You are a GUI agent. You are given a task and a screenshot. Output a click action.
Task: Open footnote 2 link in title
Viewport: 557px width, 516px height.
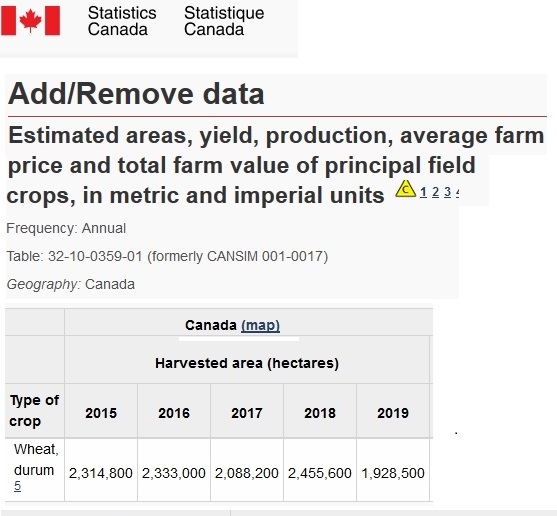tap(436, 192)
